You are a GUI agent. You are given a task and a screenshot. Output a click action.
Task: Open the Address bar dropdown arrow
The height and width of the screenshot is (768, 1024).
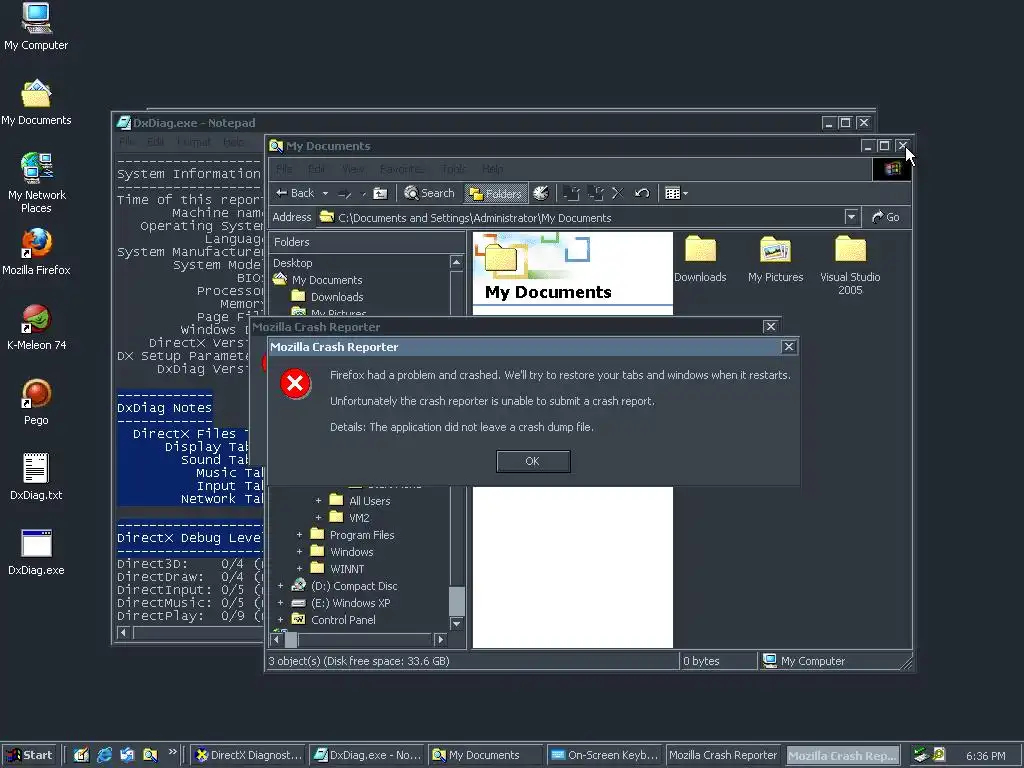(851, 217)
